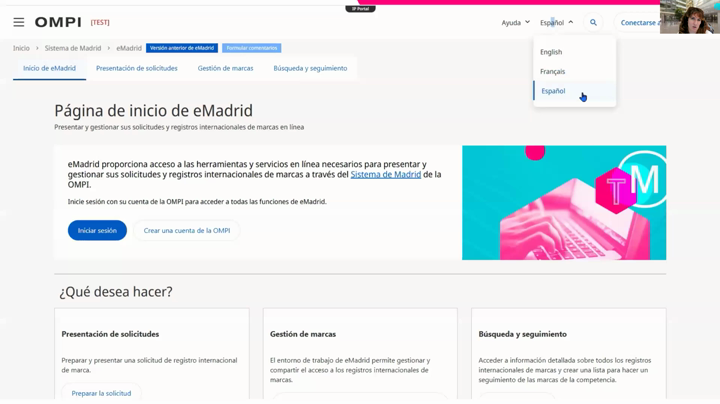This screenshot has height=404, width=720.
Task: Click the ¿Qué desea hacer? heading
Action: click(x=116, y=292)
